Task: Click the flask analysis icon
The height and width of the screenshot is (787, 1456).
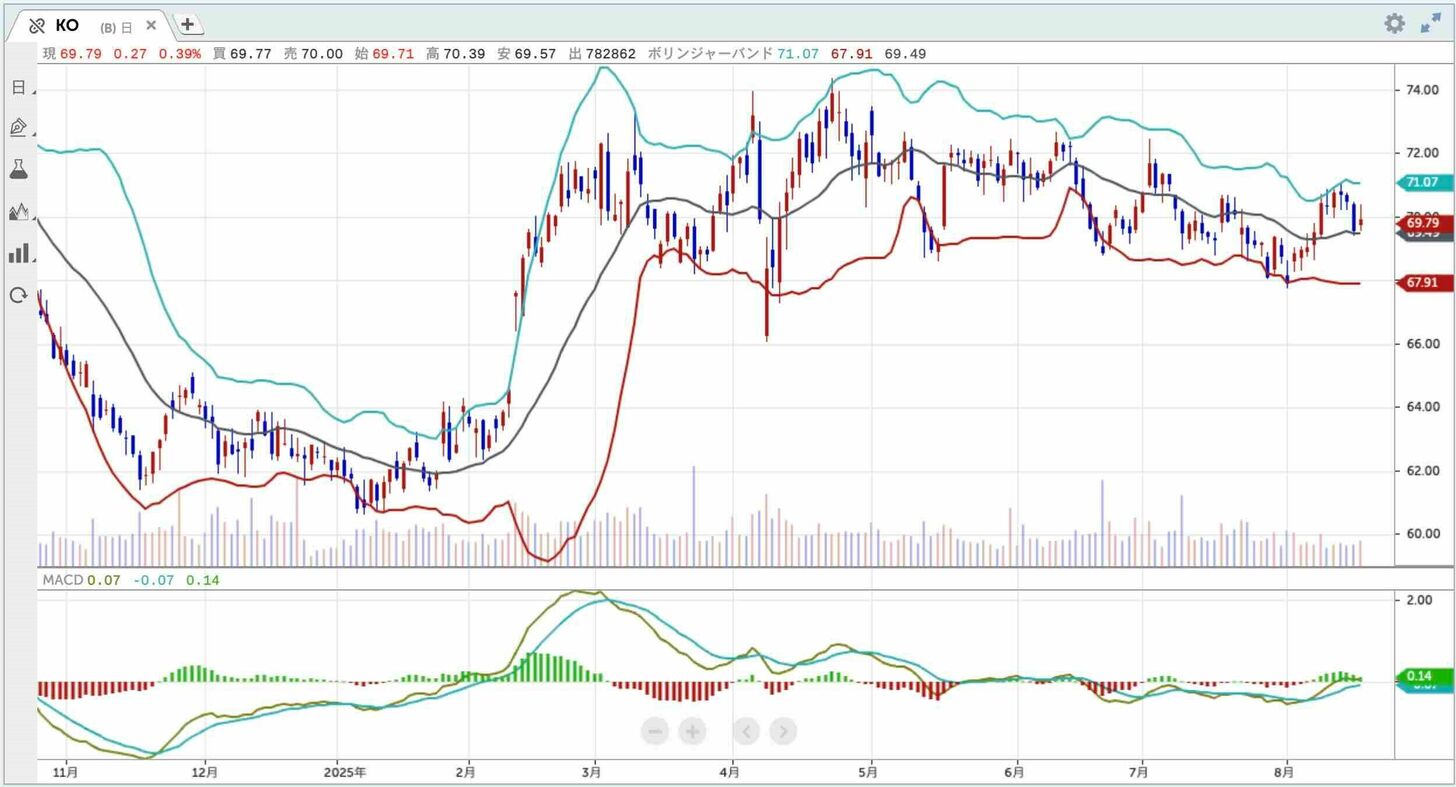Action: 19,169
